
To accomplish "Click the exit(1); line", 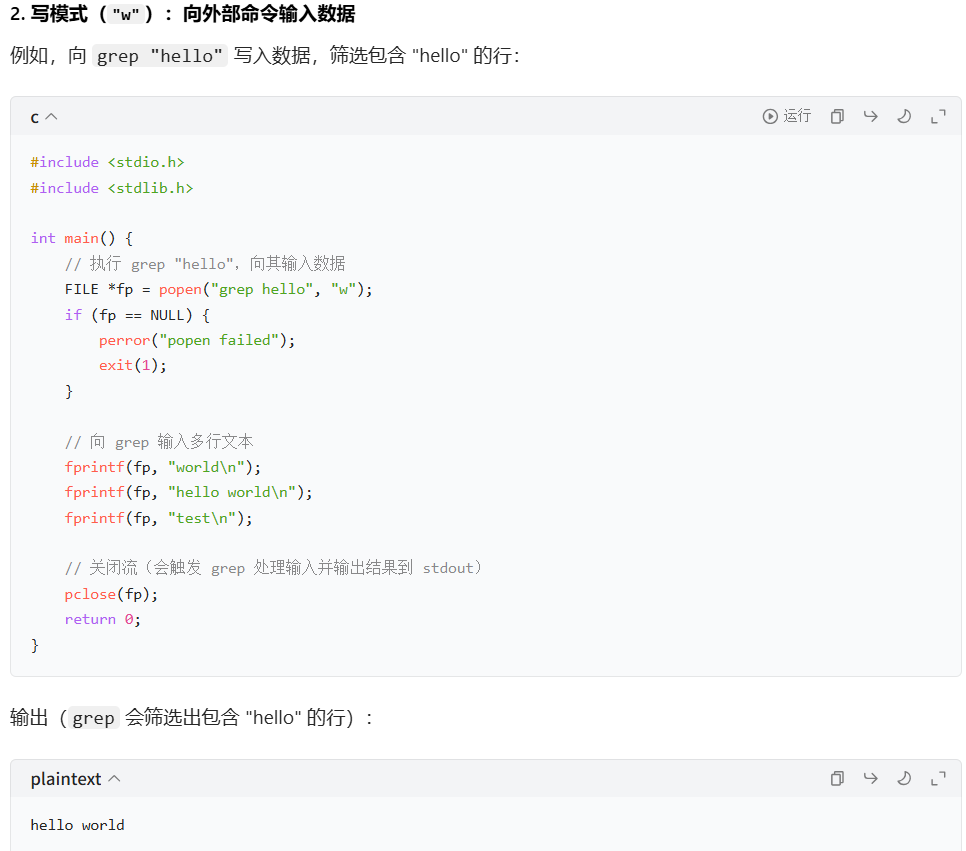I will [132, 365].
